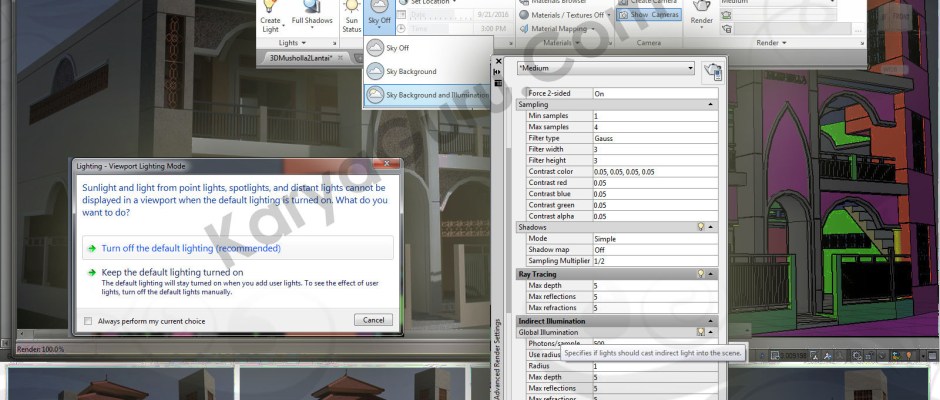Toggle the Shadows light bulb
Screen dimensions: 940x400
point(700,227)
